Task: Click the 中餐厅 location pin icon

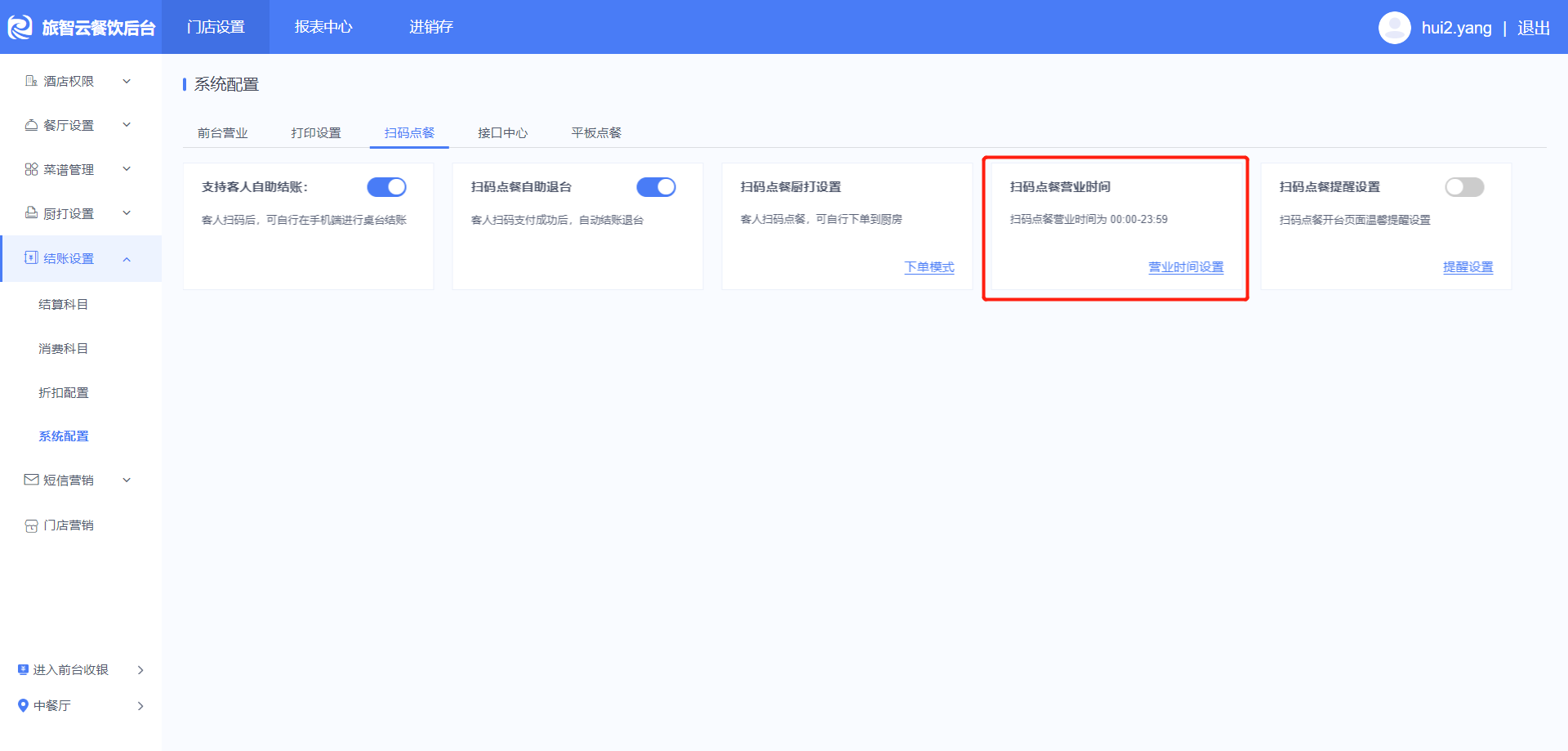Action: tap(23, 705)
